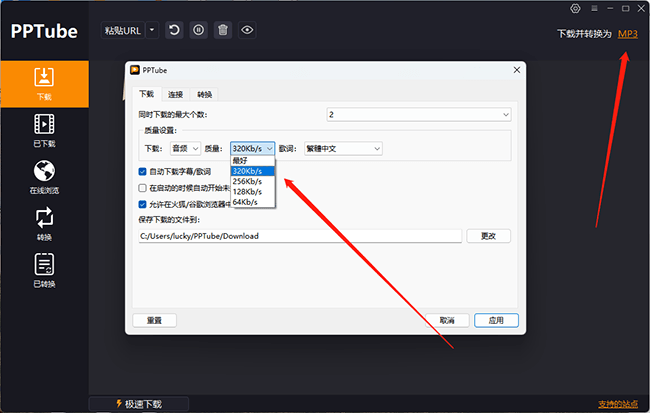The width and height of the screenshot is (650, 413).
Task: Open the 音频 download type dropdown
Action: [x=185, y=148]
